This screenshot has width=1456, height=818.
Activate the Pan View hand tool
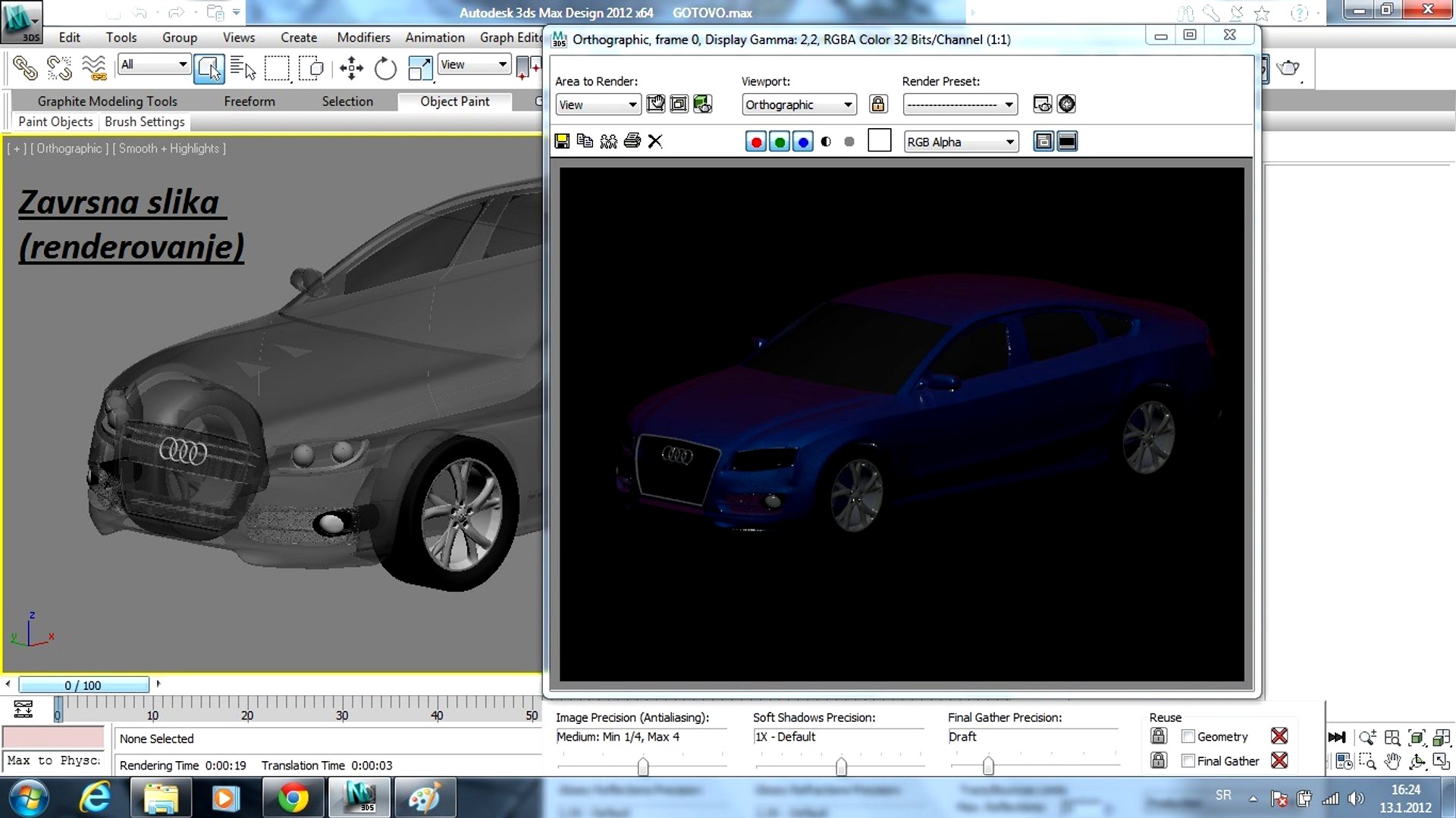pos(1392,761)
